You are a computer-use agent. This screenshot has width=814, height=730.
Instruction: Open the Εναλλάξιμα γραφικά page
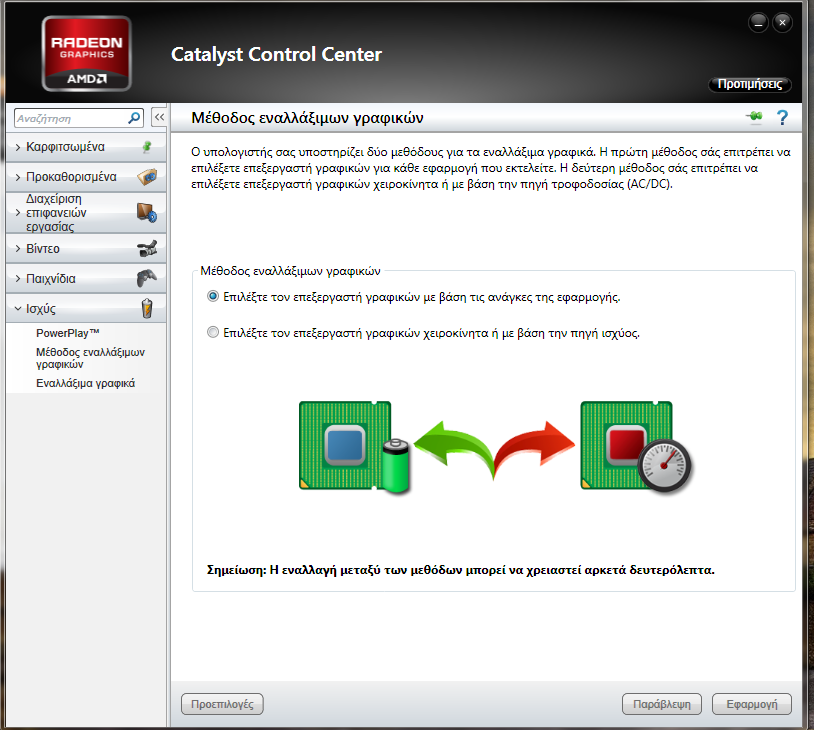[86, 383]
